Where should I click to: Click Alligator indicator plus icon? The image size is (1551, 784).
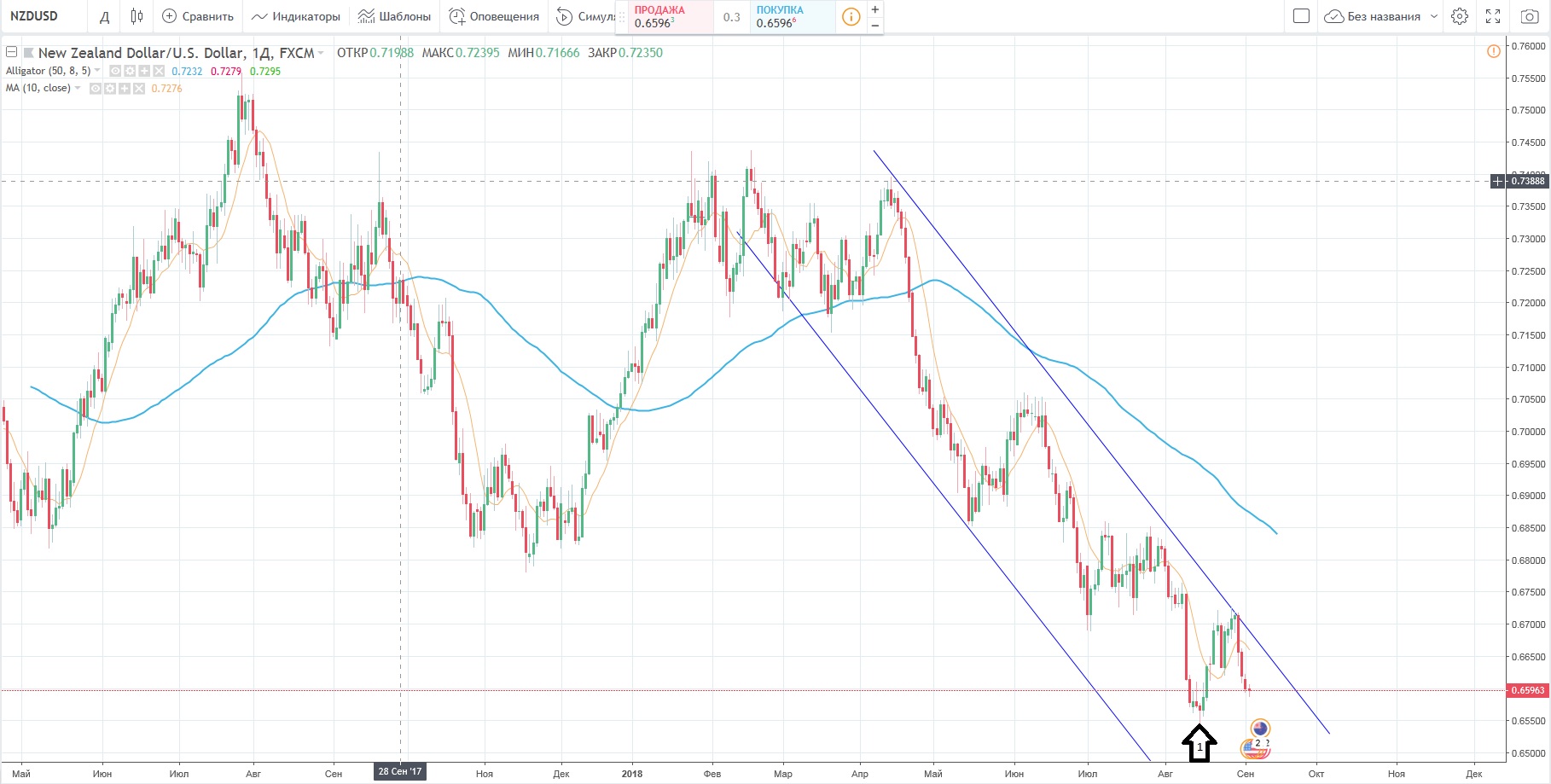pyautogui.click(x=144, y=71)
